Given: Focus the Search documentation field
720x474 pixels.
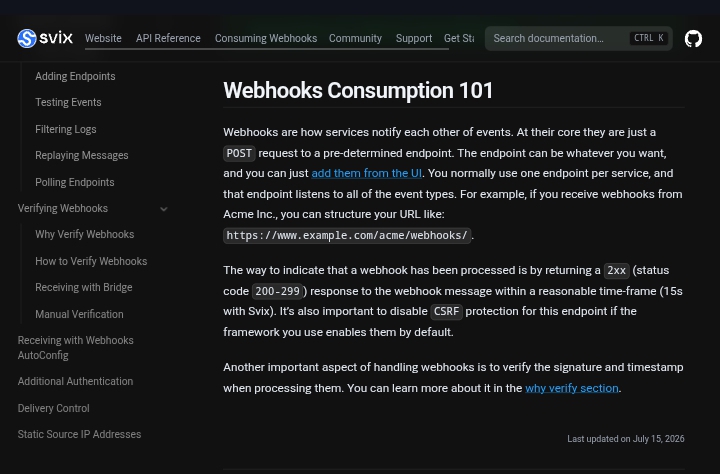Looking at the screenshot, I should [579, 39].
